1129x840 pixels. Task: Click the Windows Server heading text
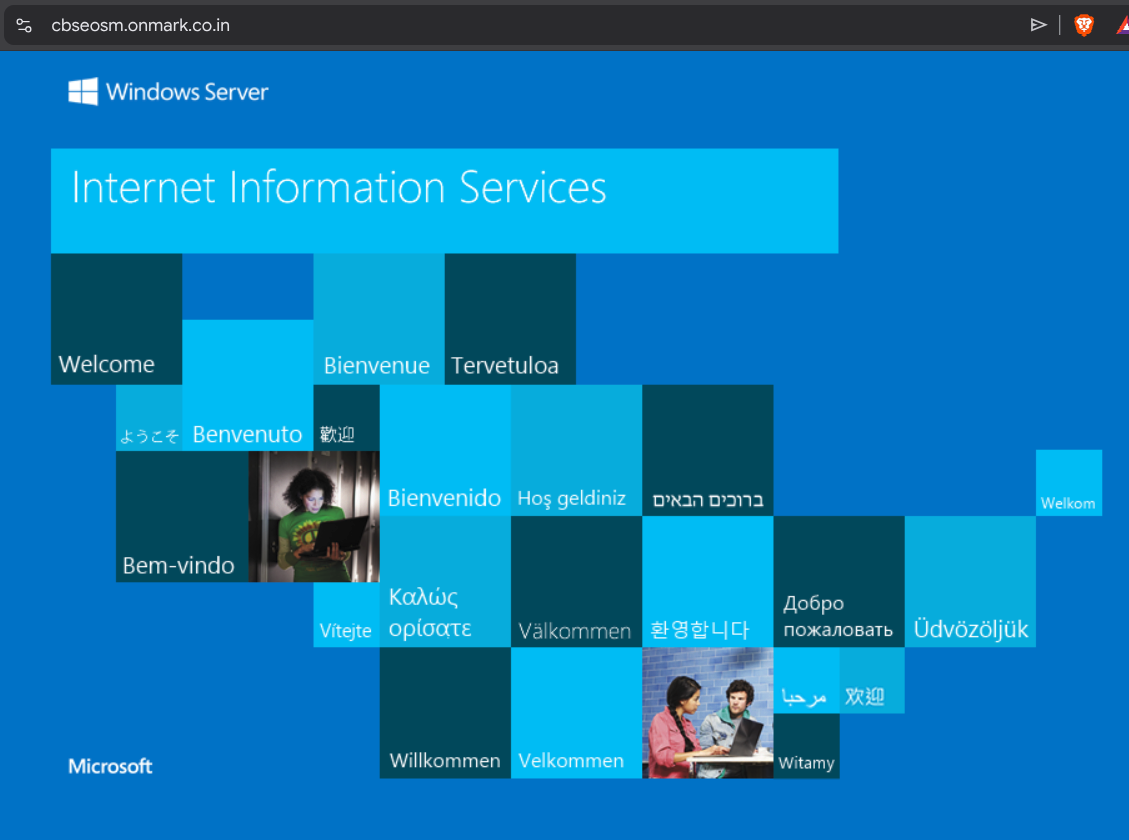tap(187, 91)
